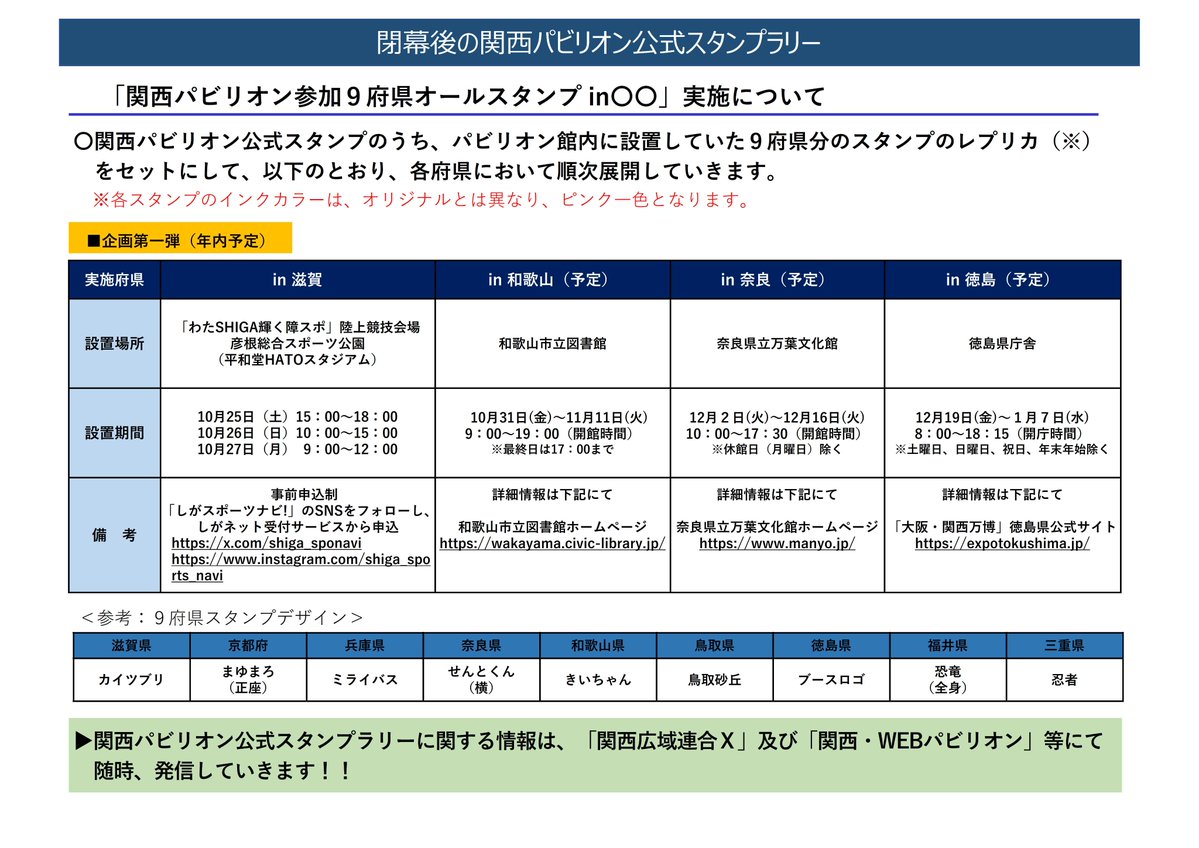This screenshot has width=1199, height=848.
Task: Open the www.manyo.jp link
Action: (x=777, y=543)
